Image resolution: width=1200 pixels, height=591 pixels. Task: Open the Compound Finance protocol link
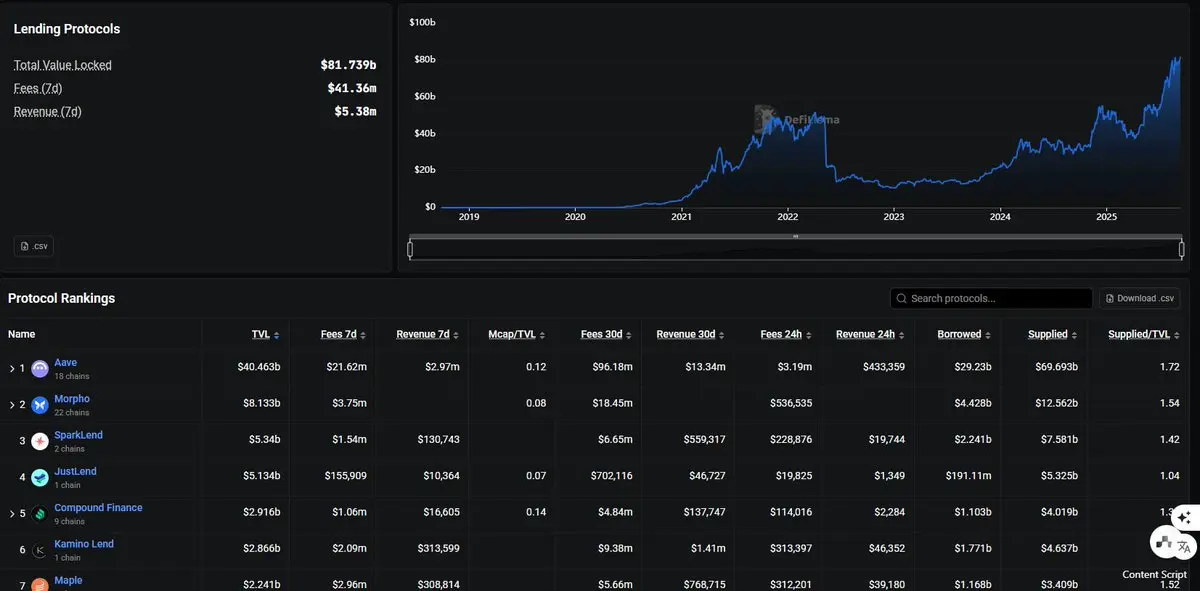click(x=98, y=508)
